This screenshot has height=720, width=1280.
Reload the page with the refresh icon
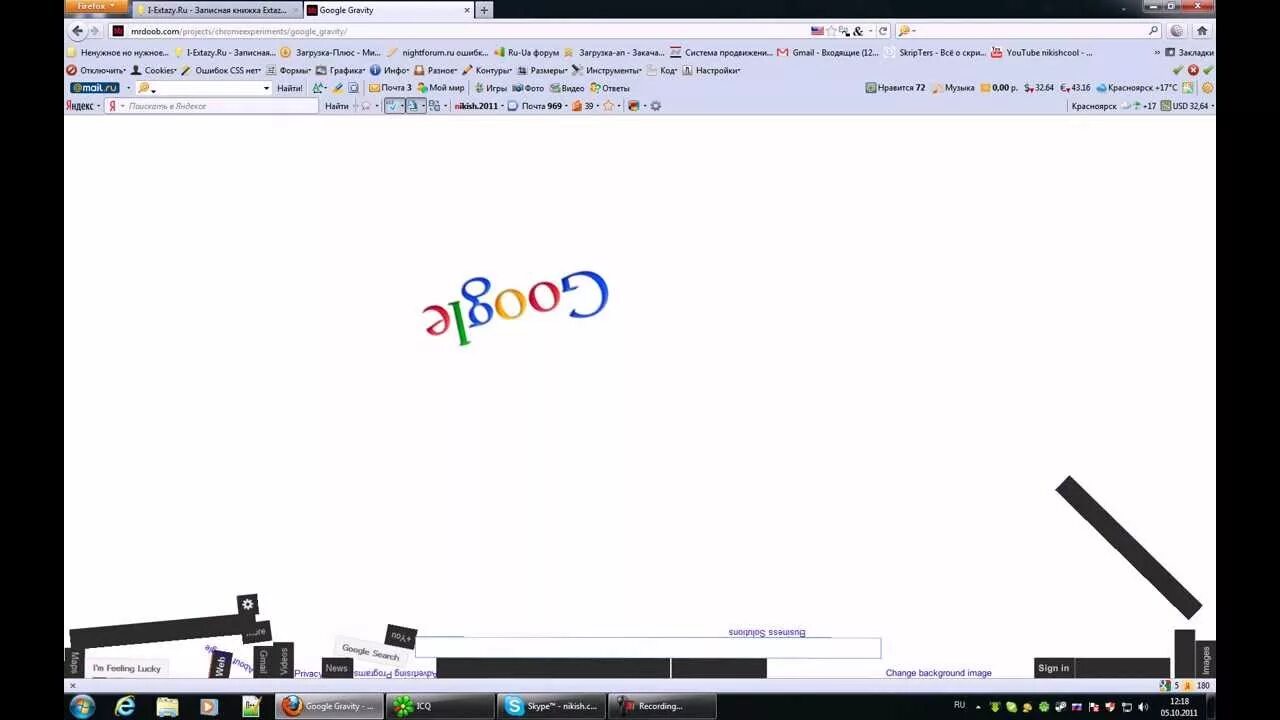point(883,31)
